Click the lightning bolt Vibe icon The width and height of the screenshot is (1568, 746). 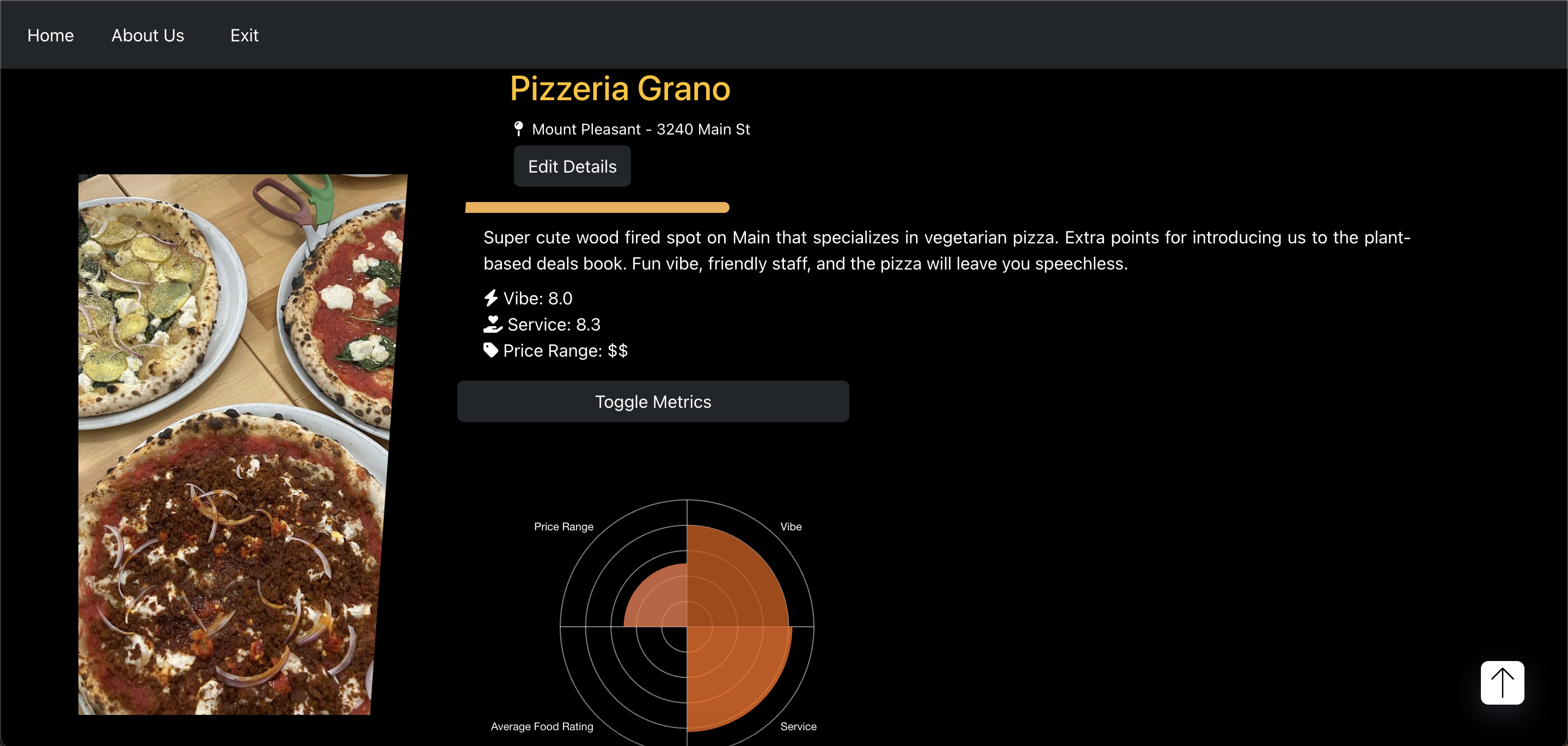pos(491,298)
